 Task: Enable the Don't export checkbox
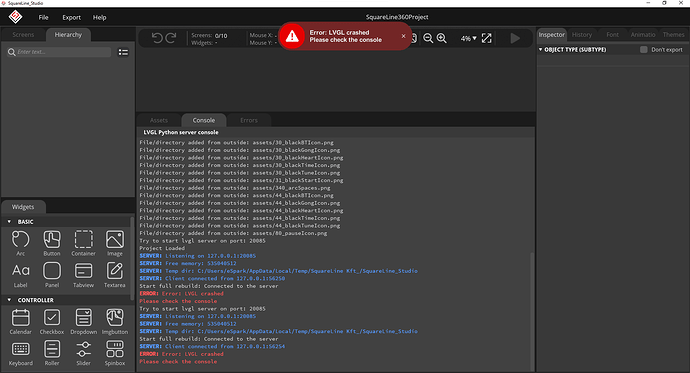pos(644,50)
